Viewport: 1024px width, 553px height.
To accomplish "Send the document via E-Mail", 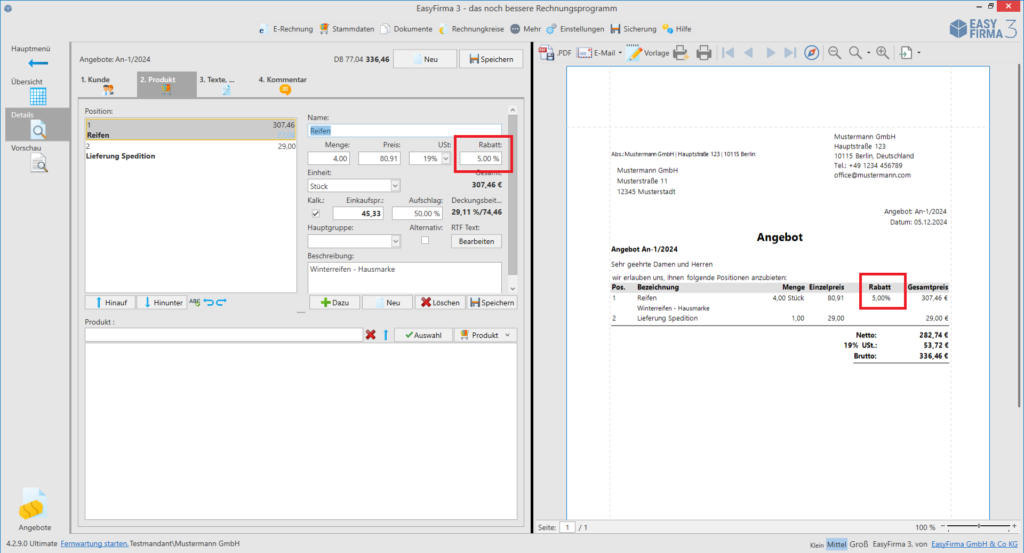I will 596,53.
